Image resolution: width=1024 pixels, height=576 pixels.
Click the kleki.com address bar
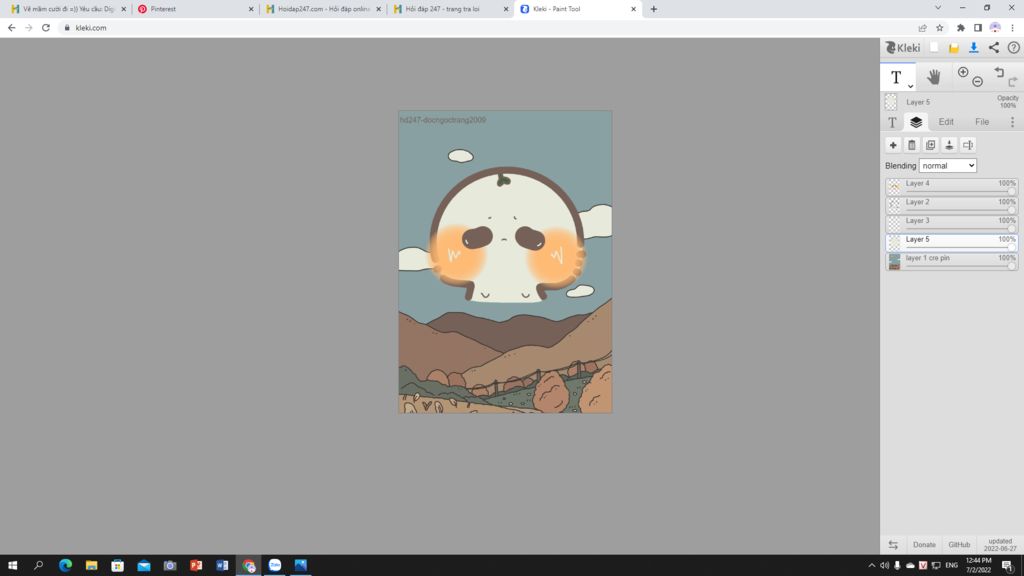[483, 27]
